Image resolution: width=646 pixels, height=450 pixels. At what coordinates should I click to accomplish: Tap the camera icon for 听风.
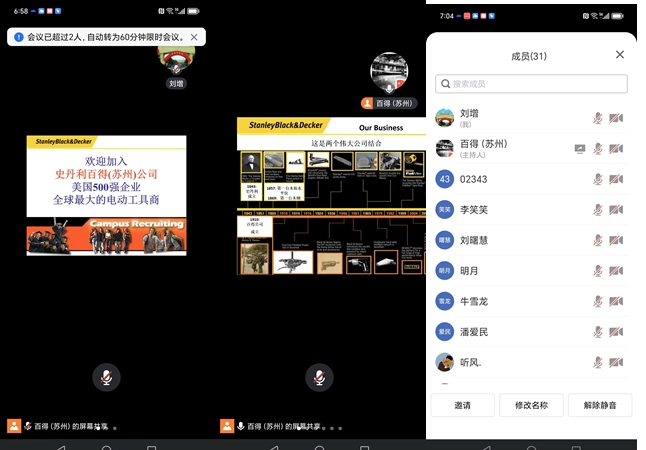tap(616, 362)
